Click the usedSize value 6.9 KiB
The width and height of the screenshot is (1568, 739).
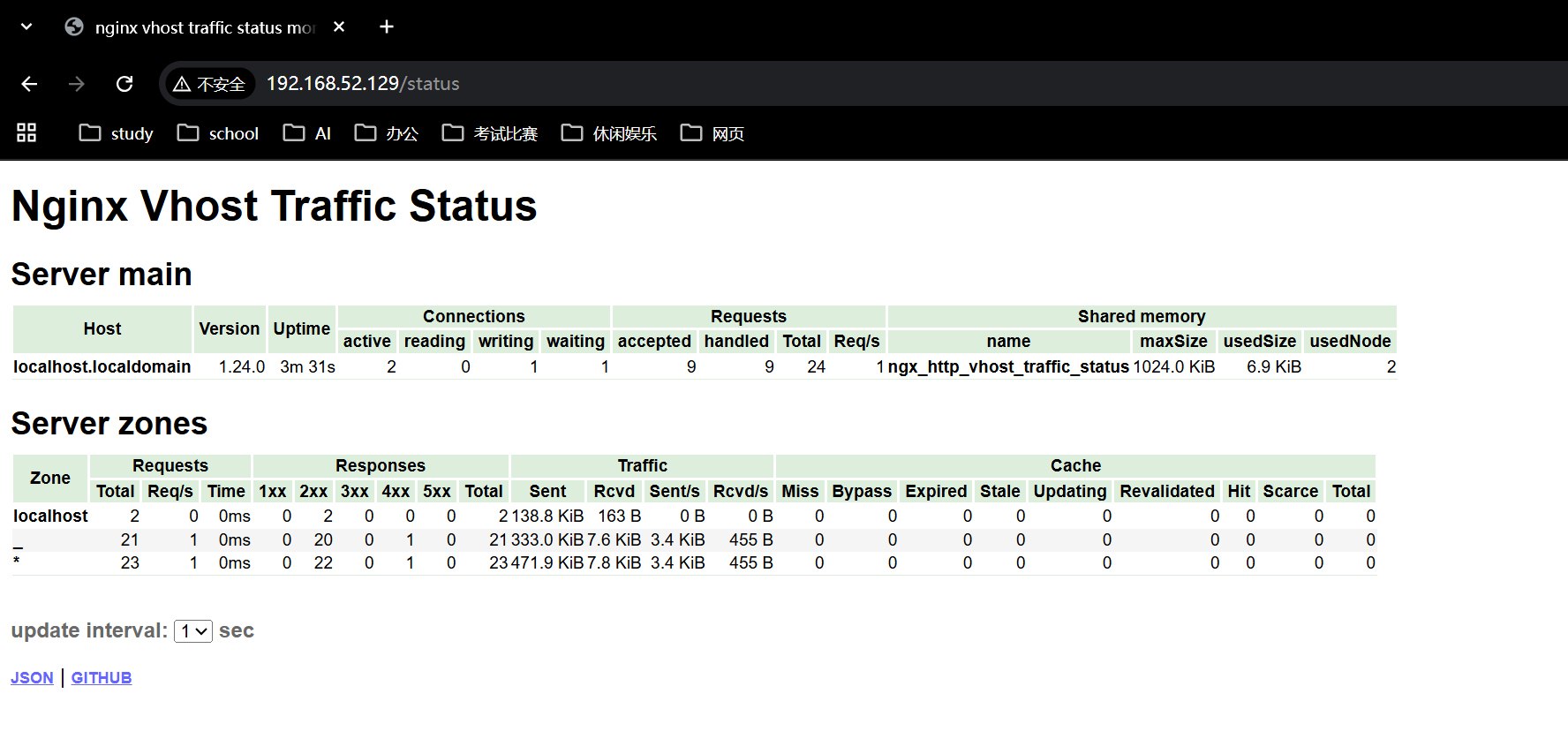pyautogui.click(x=1274, y=366)
